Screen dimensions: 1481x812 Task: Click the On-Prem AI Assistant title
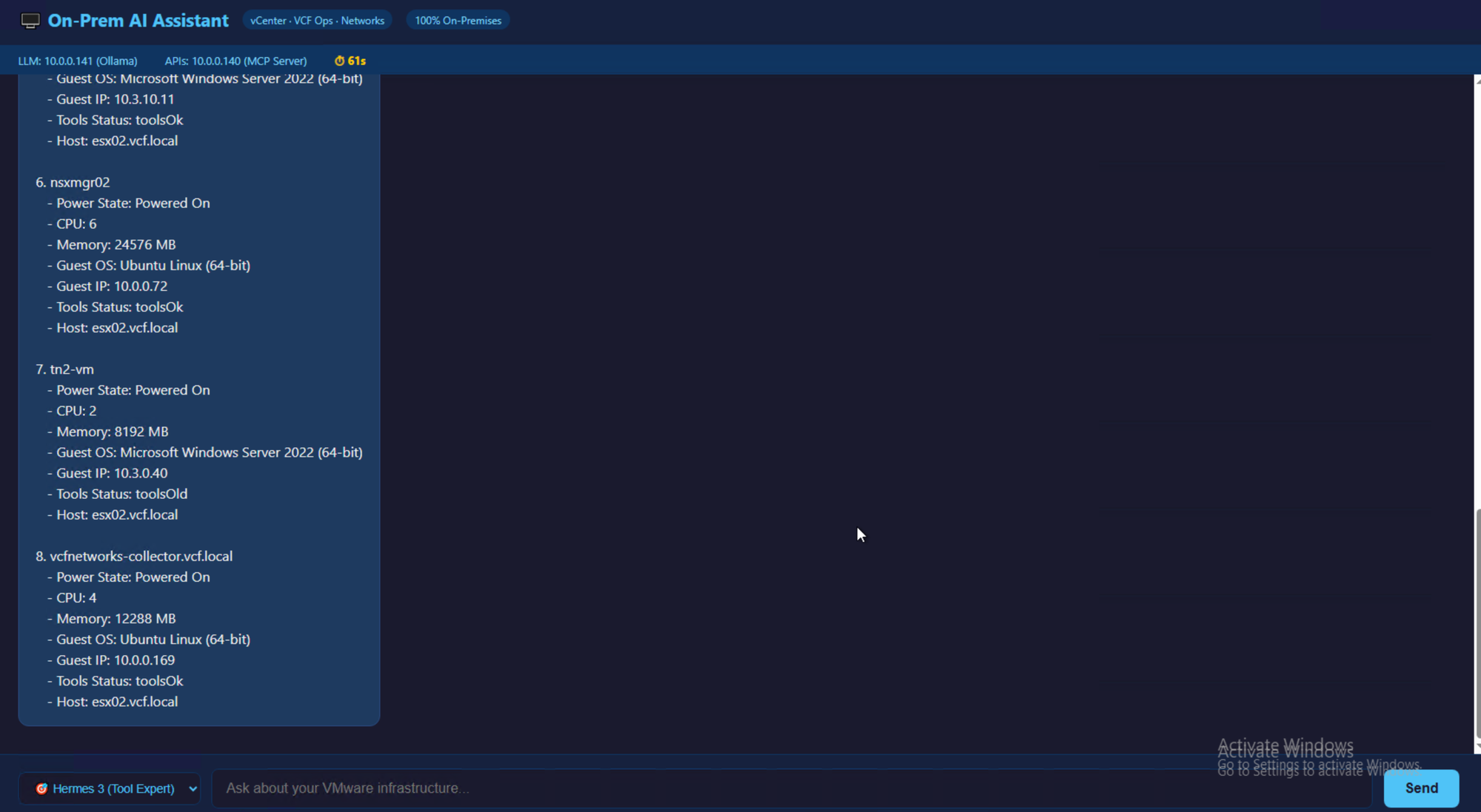[138, 21]
